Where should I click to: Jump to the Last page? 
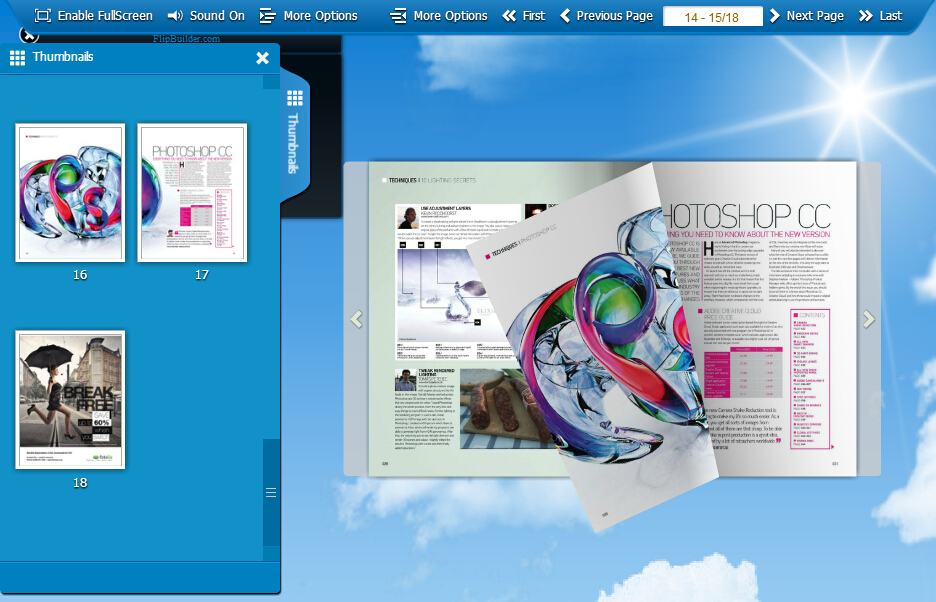click(x=879, y=15)
